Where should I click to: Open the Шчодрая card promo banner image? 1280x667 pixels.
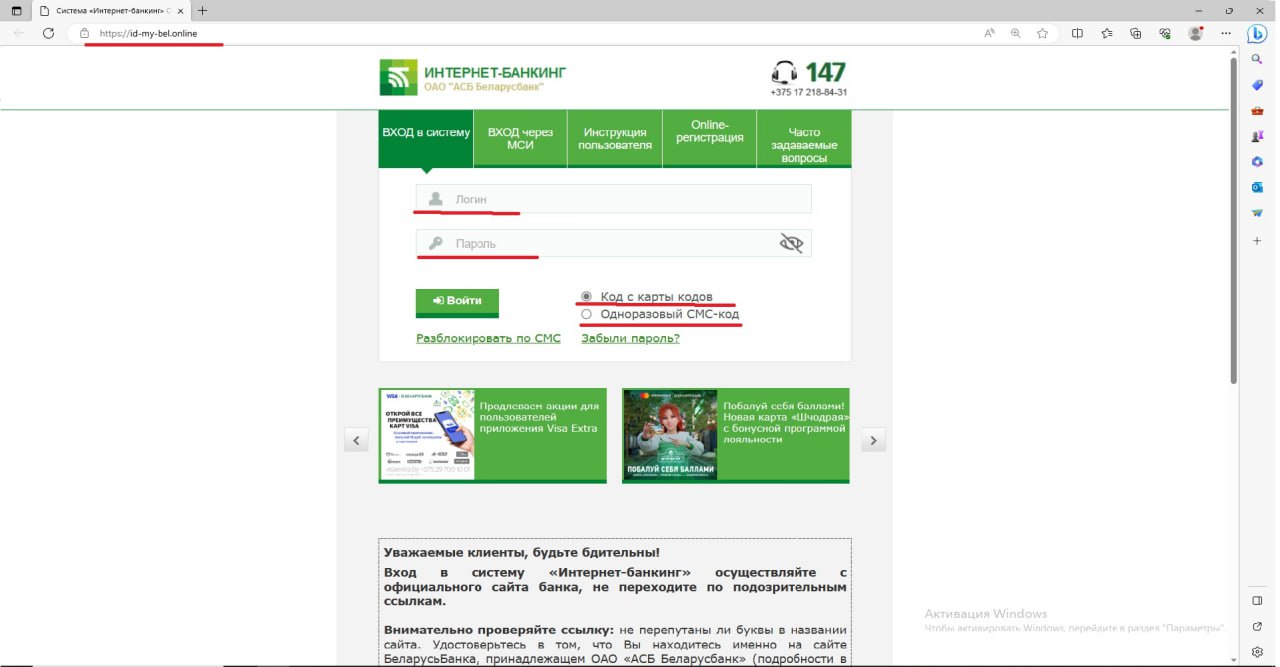[670, 435]
